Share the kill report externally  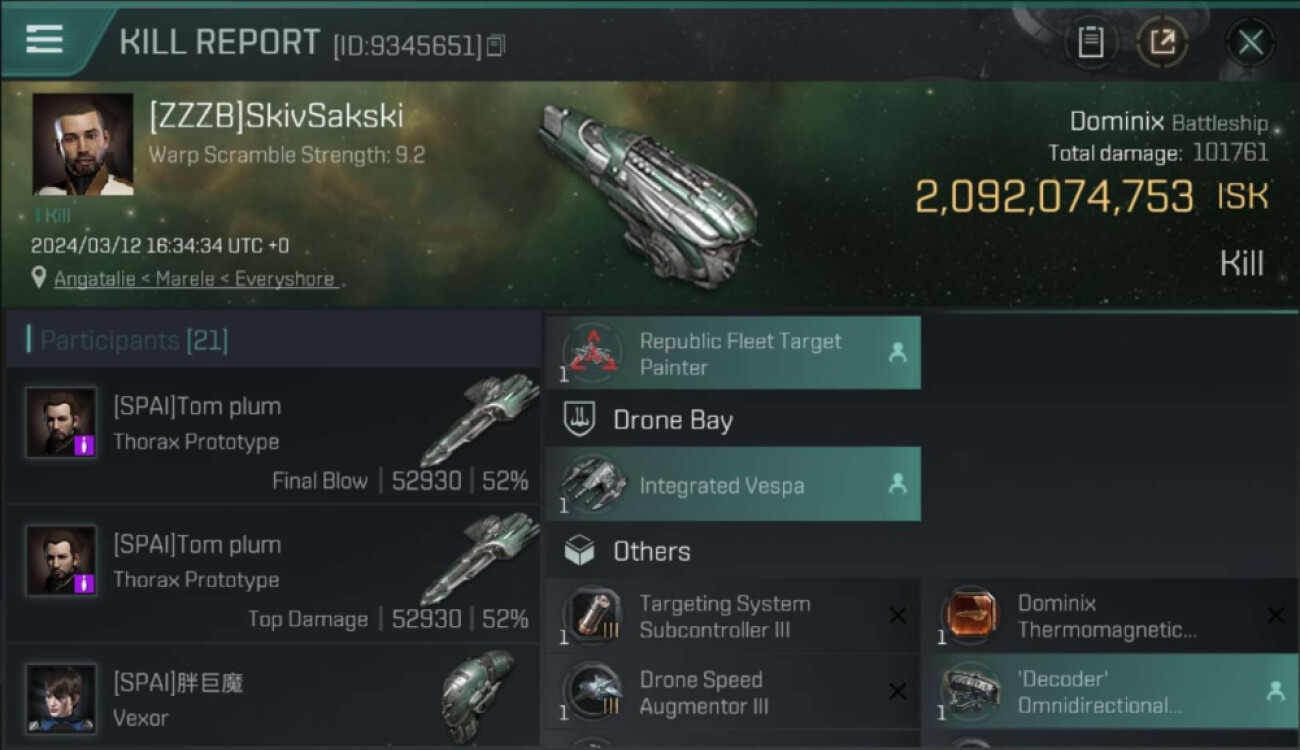click(1162, 42)
